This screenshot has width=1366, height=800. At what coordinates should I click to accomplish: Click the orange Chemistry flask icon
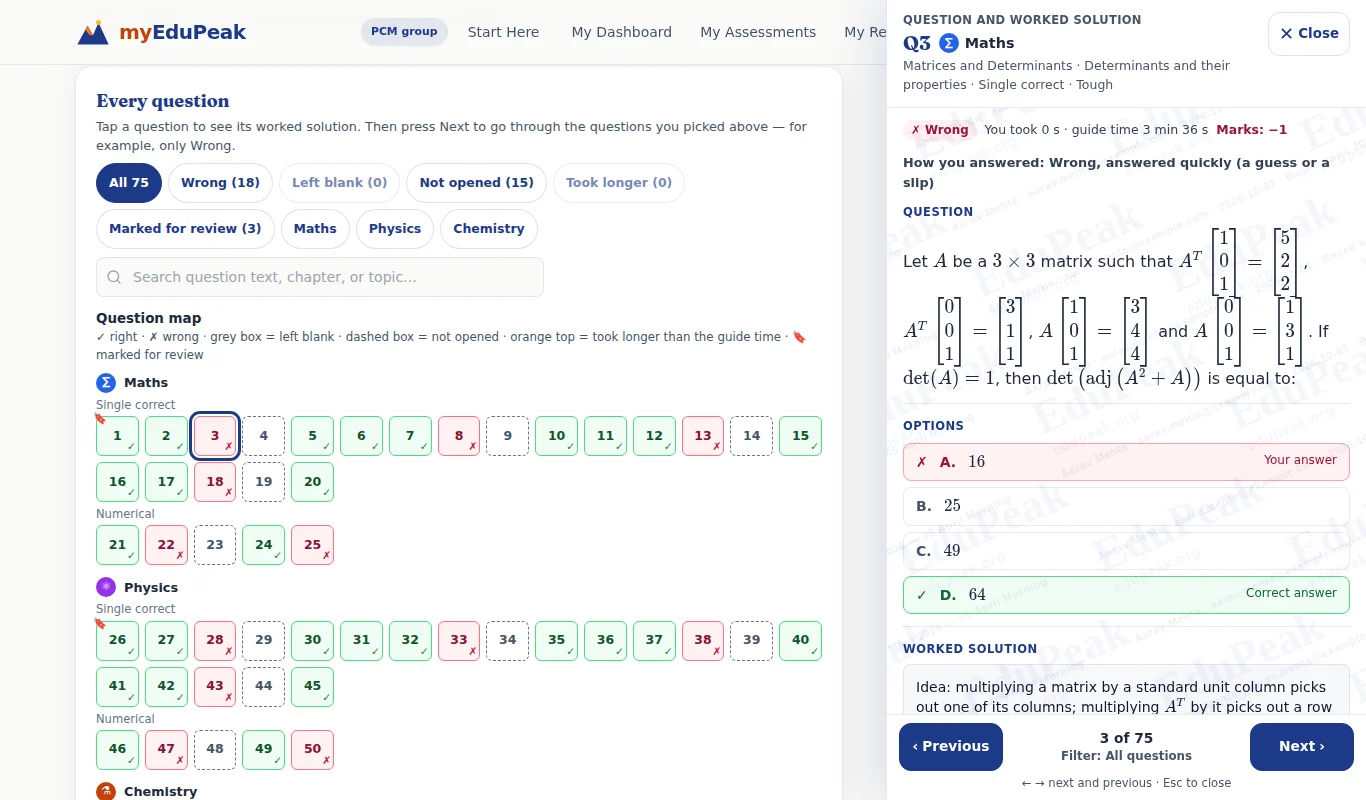coord(106,791)
